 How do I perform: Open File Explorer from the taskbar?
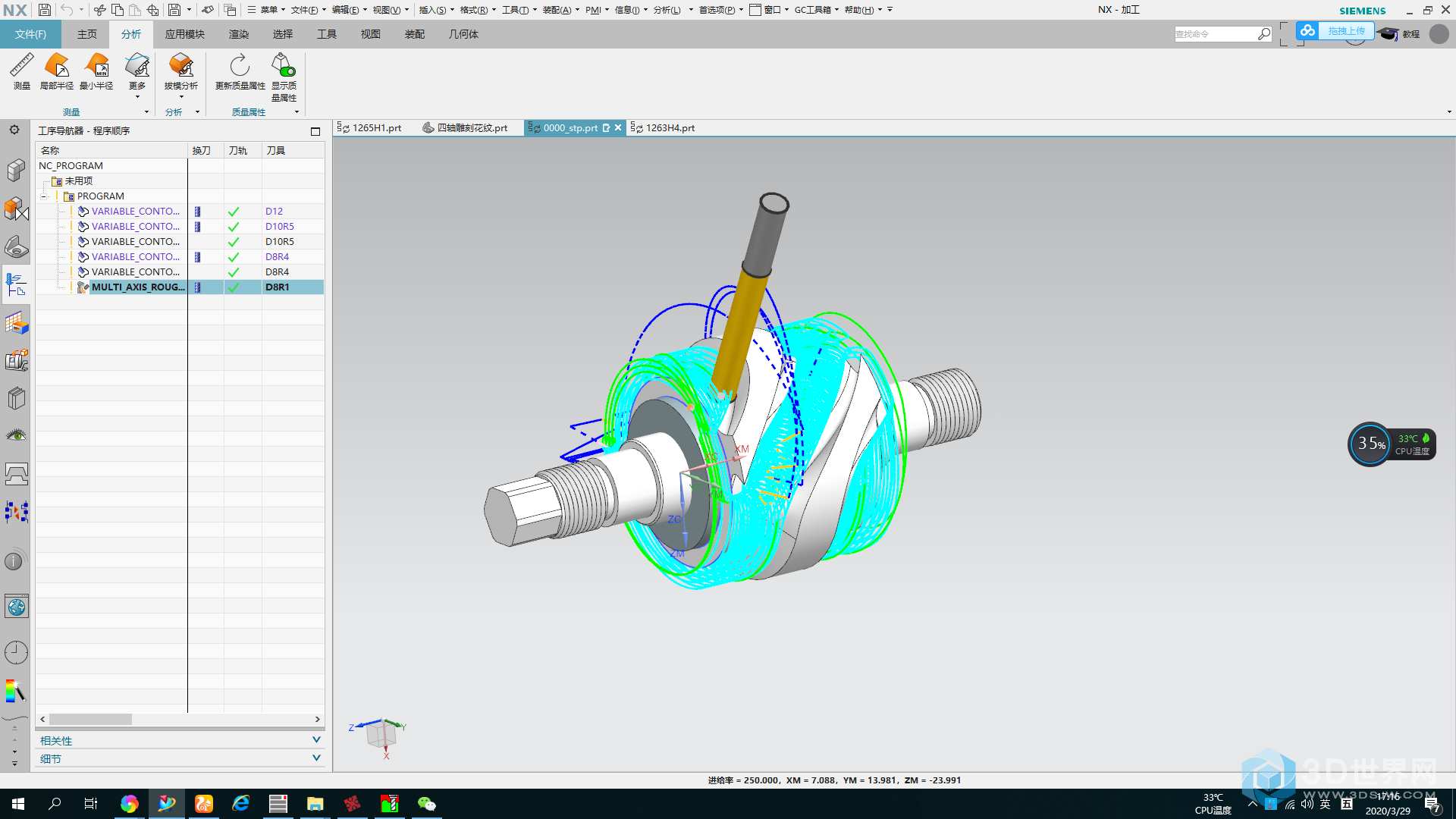point(315,804)
